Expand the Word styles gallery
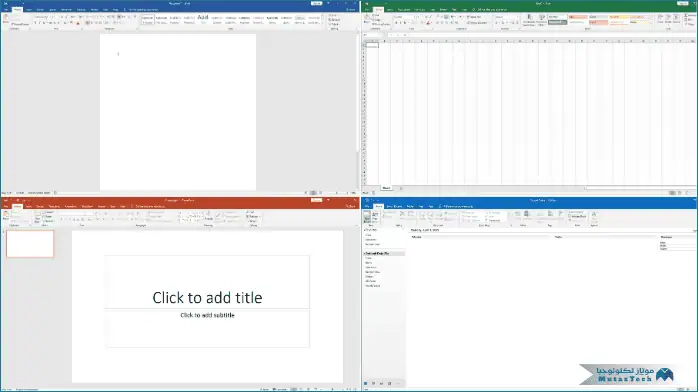 tap(323, 23)
